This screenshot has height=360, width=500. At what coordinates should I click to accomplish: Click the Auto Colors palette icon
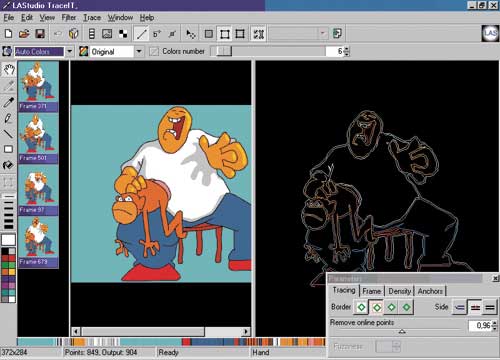(x=7, y=51)
